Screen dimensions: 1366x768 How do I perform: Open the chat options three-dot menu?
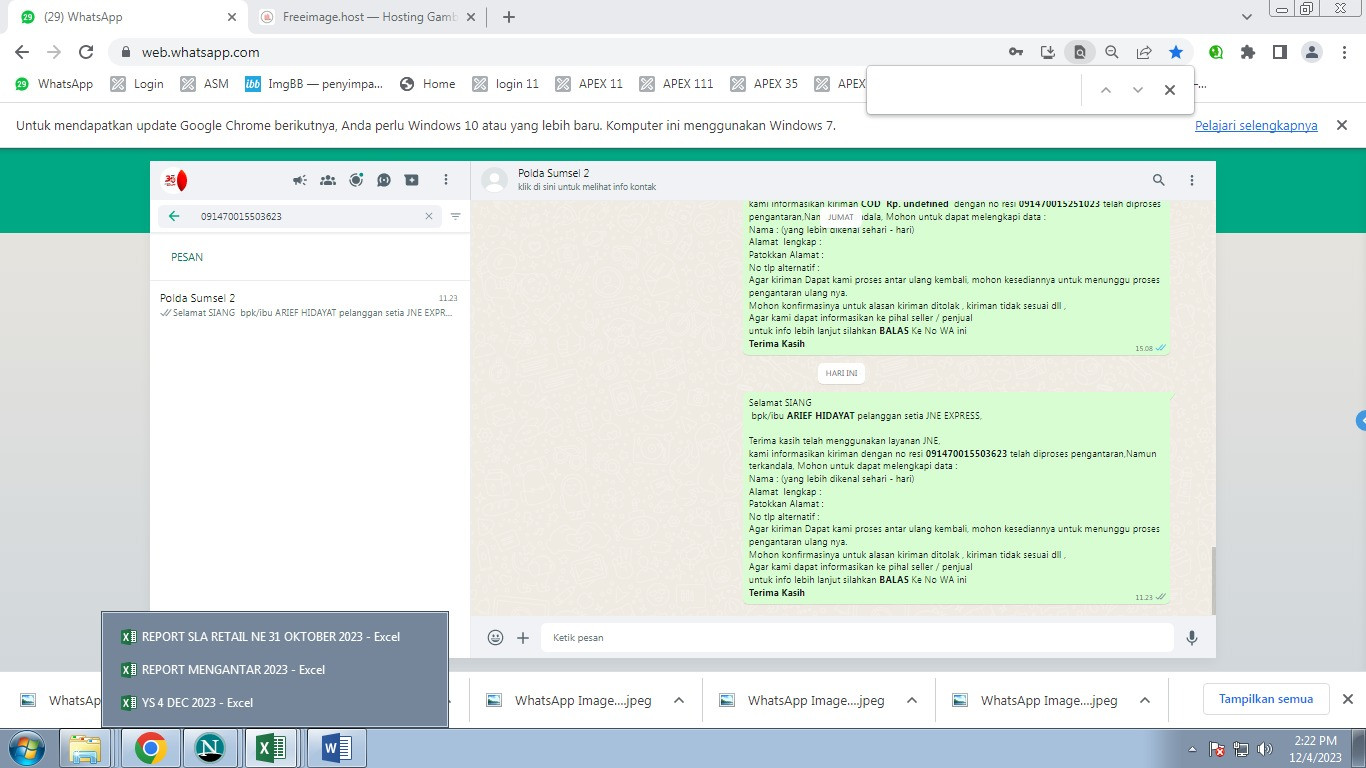1192,180
